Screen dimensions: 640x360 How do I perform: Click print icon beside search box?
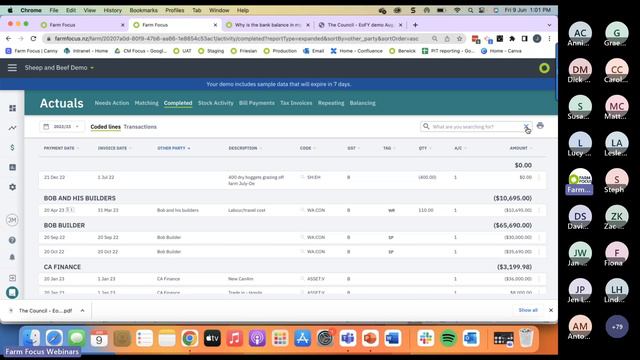click(540, 126)
